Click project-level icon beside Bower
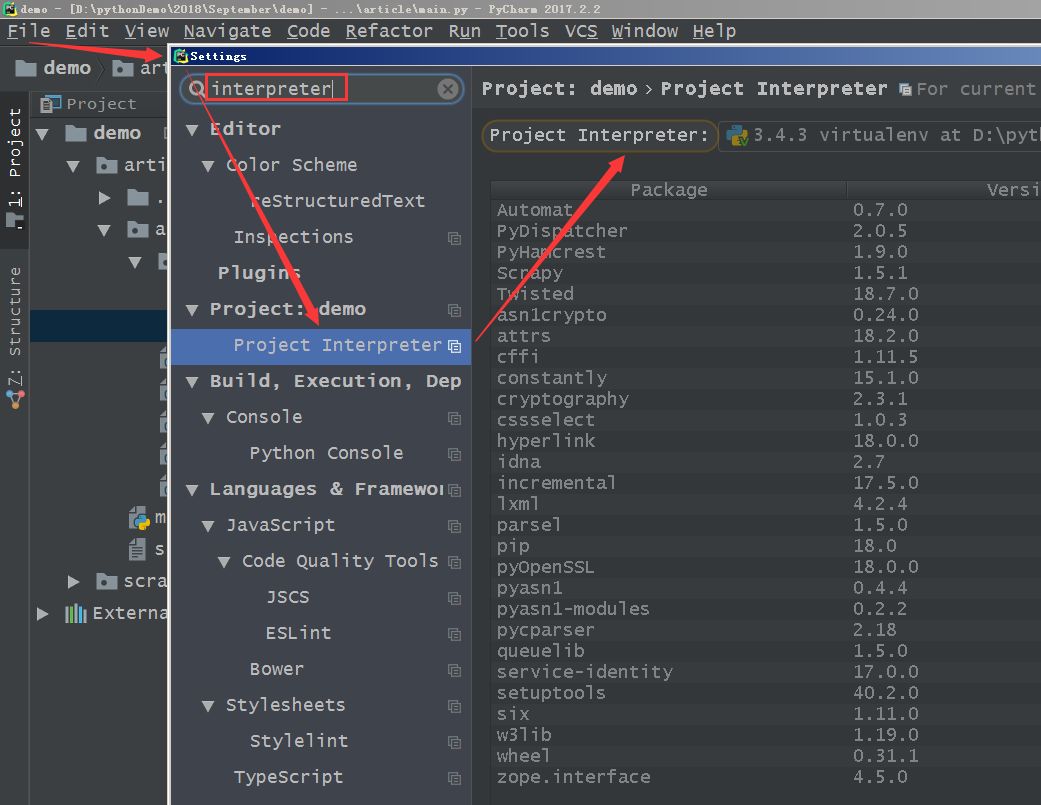The height and width of the screenshot is (805, 1041). (454, 670)
